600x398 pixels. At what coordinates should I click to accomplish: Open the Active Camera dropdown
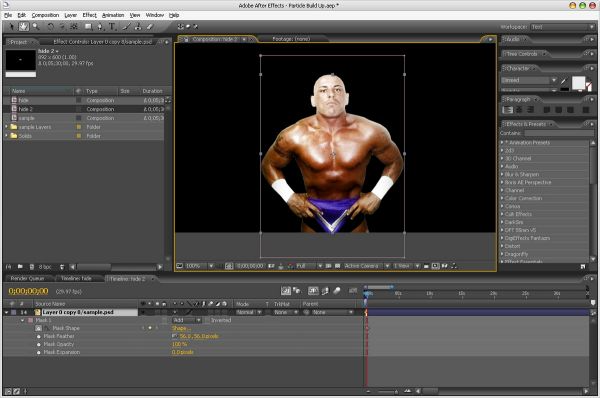pos(367,266)
